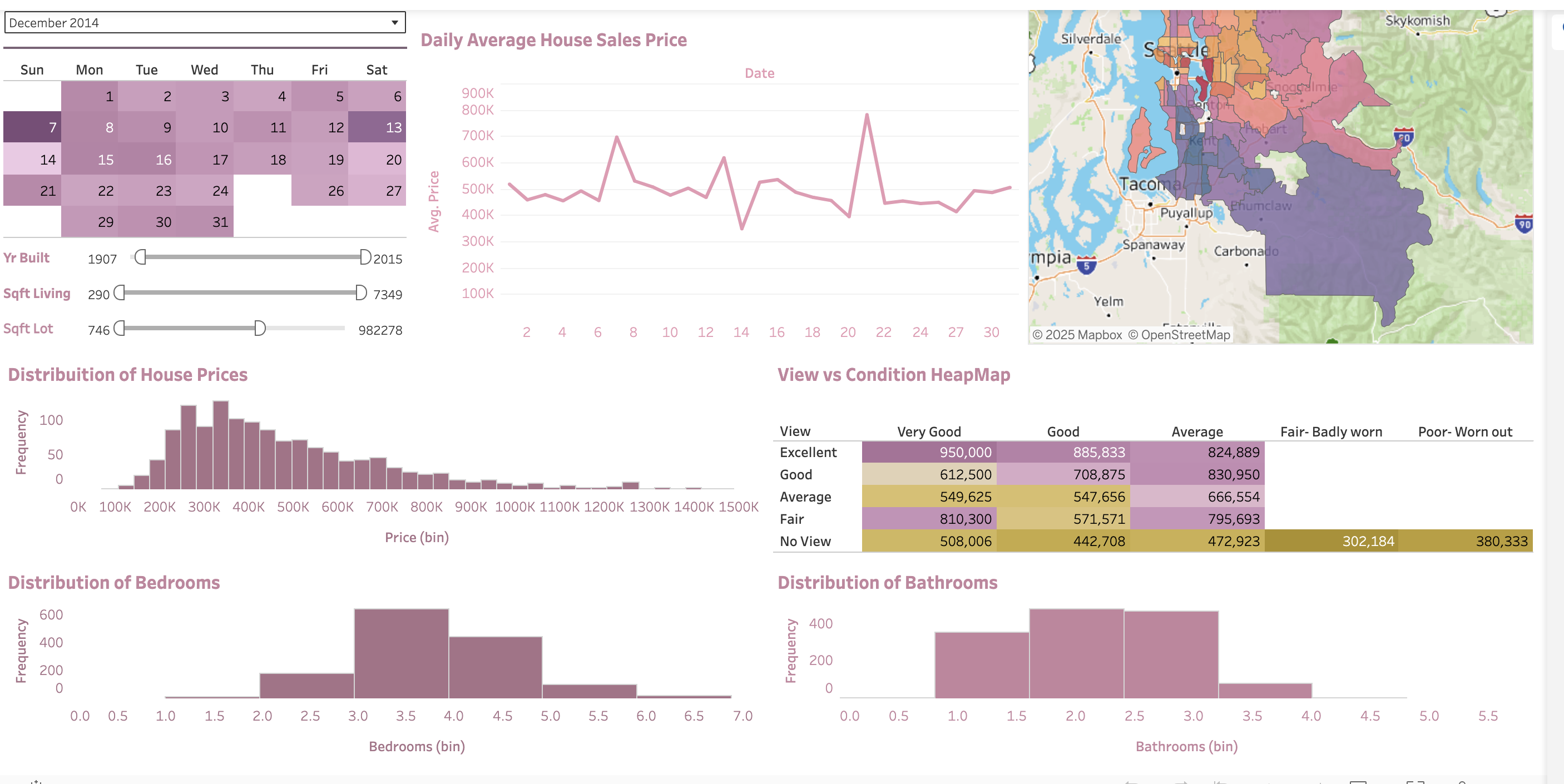Click the Sqft Lot minimum slider handle

(x=120, y=328)
